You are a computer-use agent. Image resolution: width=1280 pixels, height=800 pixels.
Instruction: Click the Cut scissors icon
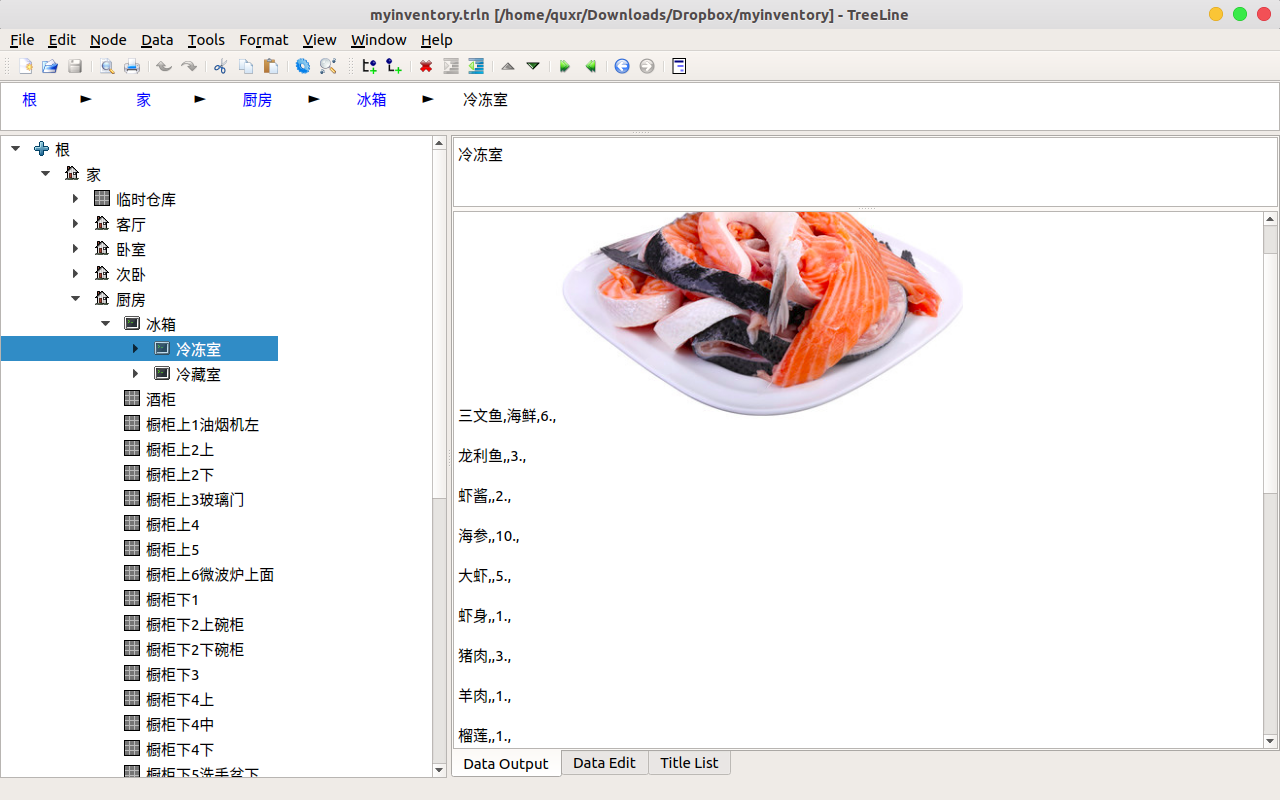tap(221, 66)
